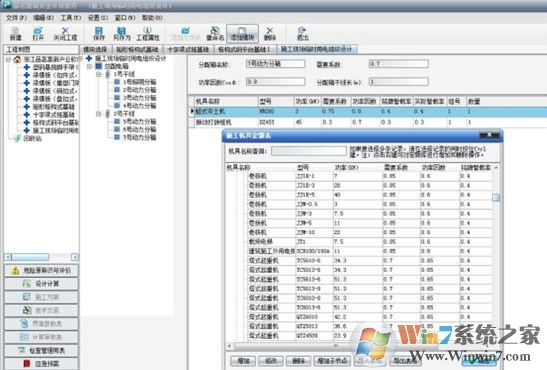Open 工程属性 (Project Properties) from toolbar
The image size is (547, 370).
point(148,33)
